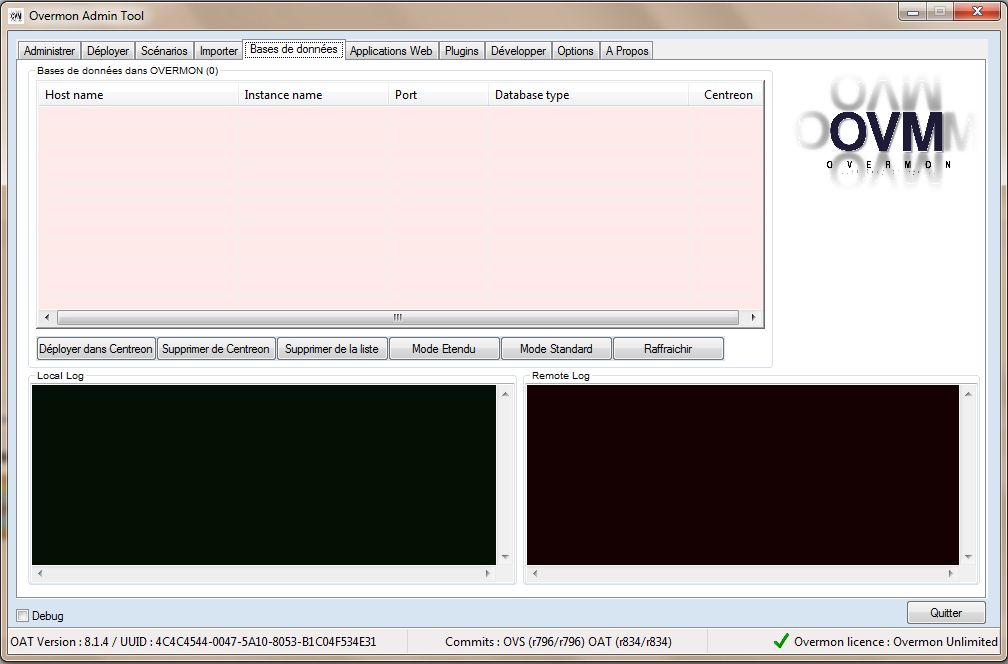Viewport: 1008px width, 664px height.
Task: Sort by Centreon column header
Action: pos(726,94)
